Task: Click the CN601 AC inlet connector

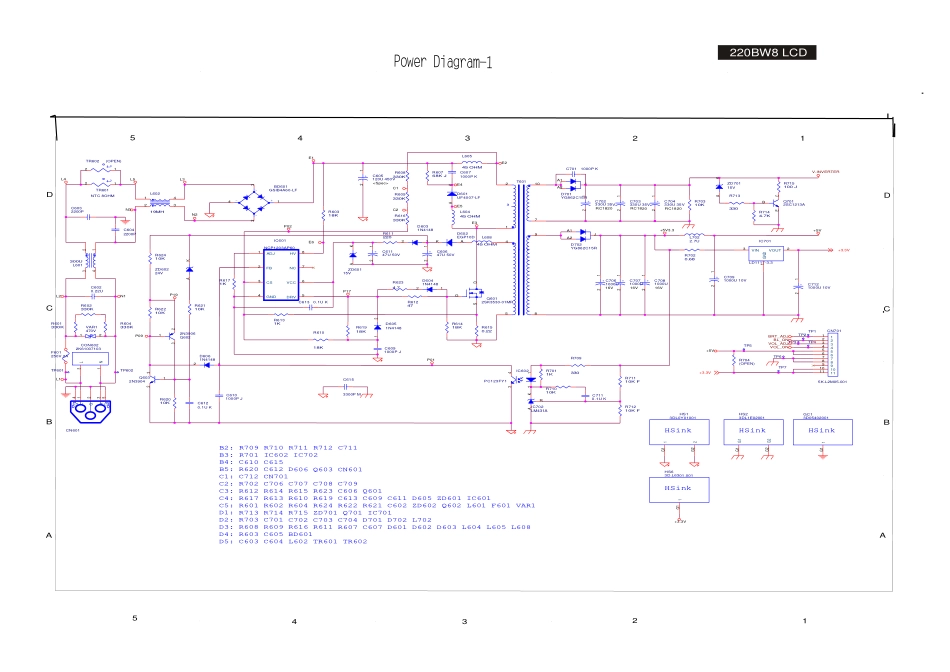Action: (x=91, y=411)
